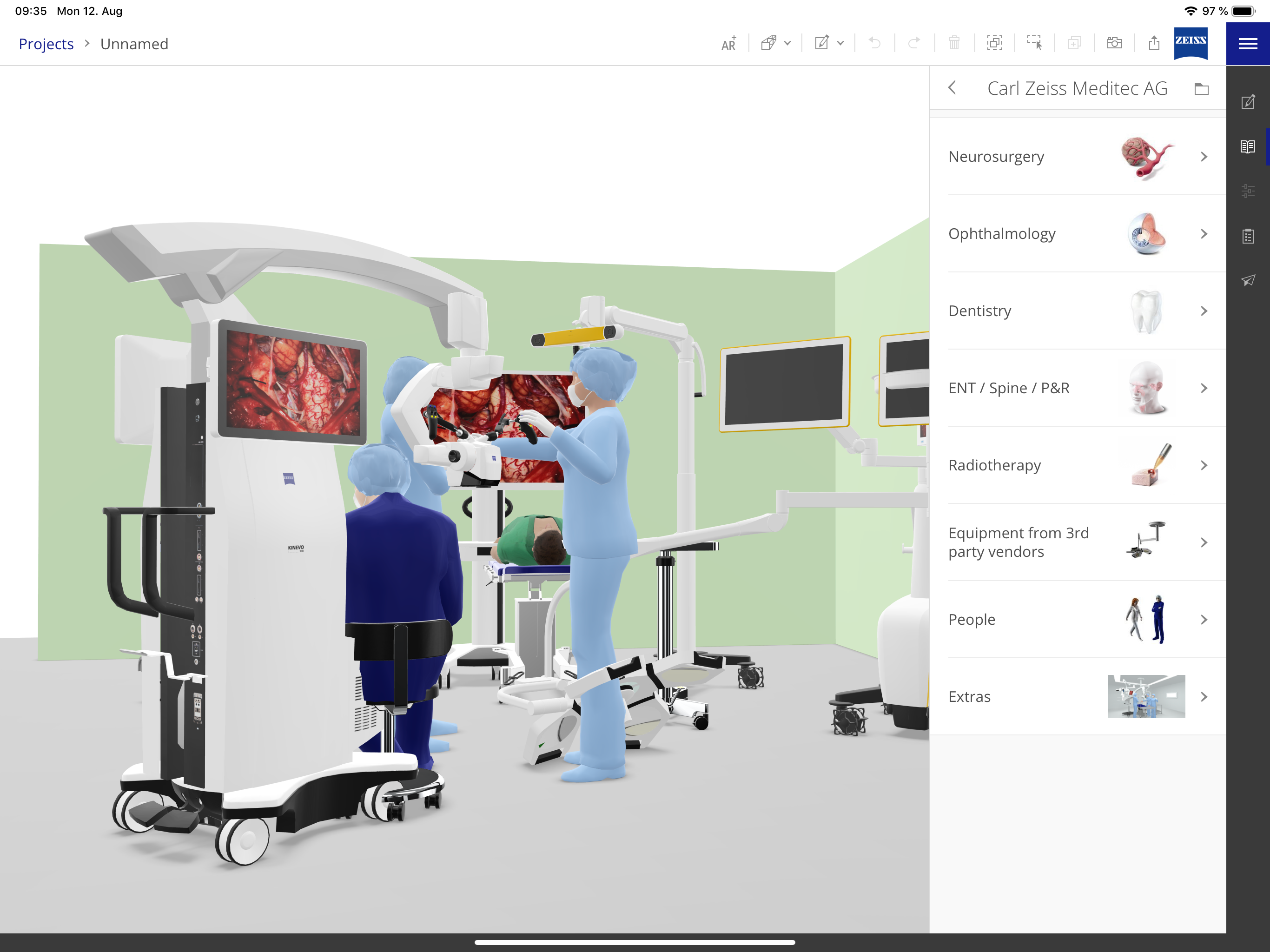Expand Dentistry with its chevron

click(x=1204, y=311)
